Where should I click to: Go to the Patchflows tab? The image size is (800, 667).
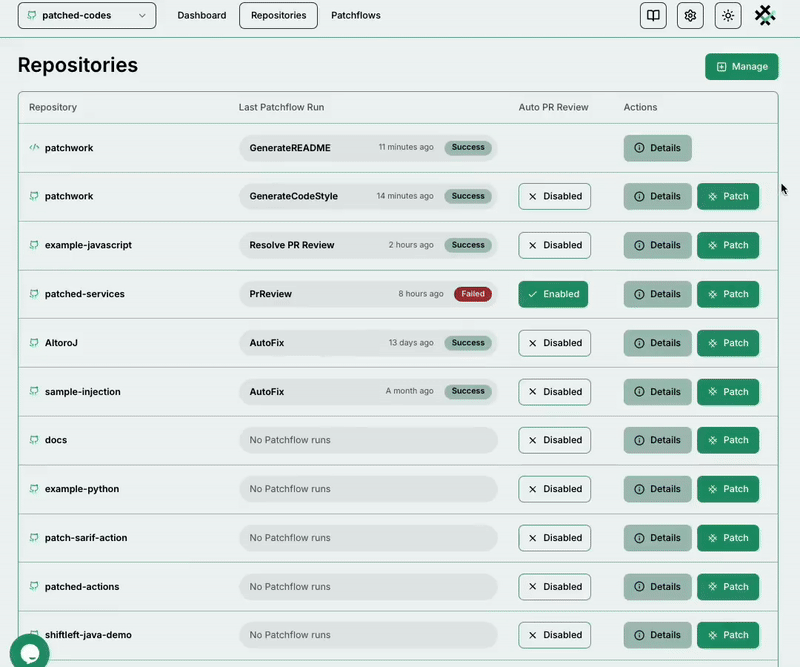(356, 16)
